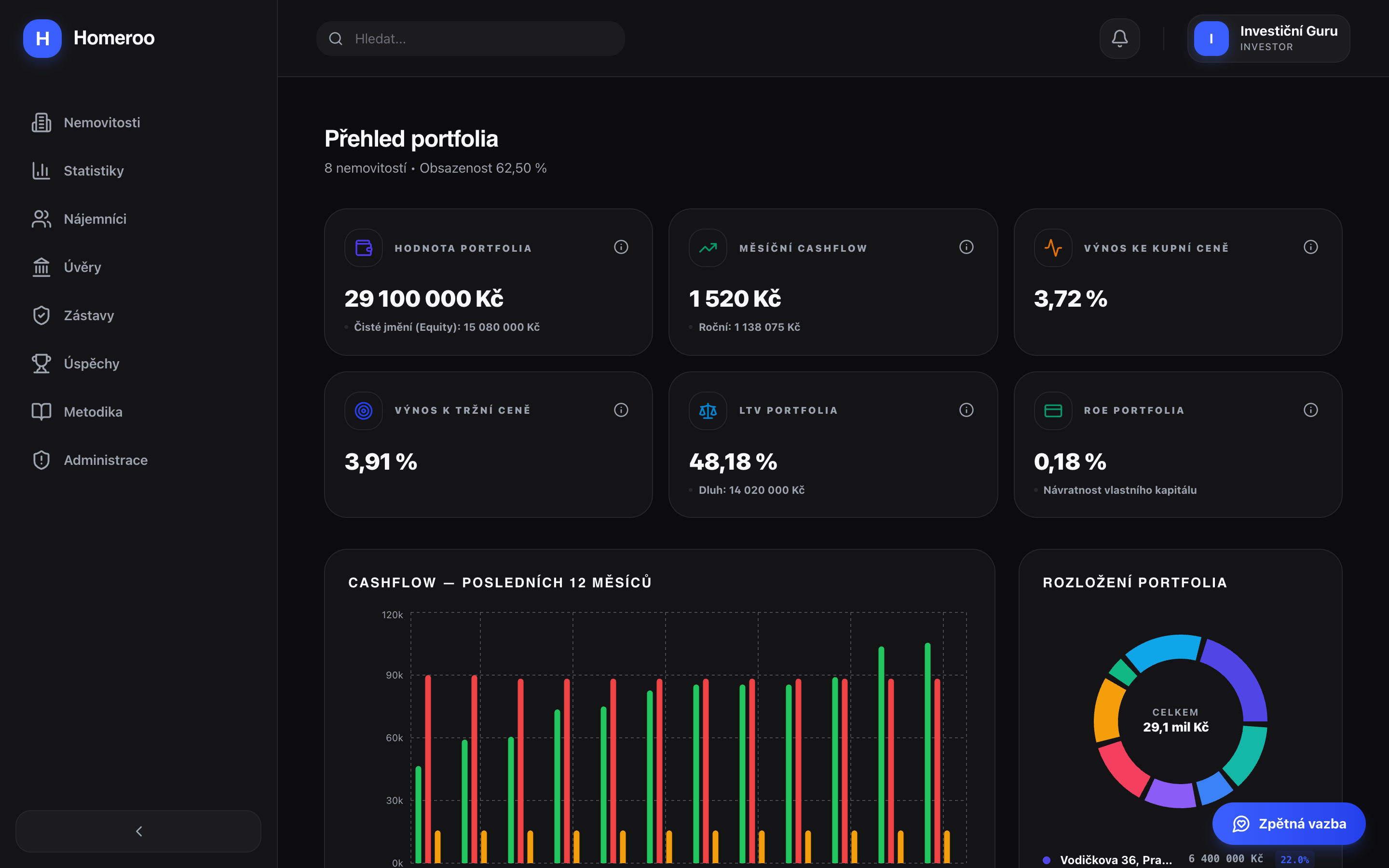Open info icon on LTV portfolia card

coord(966,410)
